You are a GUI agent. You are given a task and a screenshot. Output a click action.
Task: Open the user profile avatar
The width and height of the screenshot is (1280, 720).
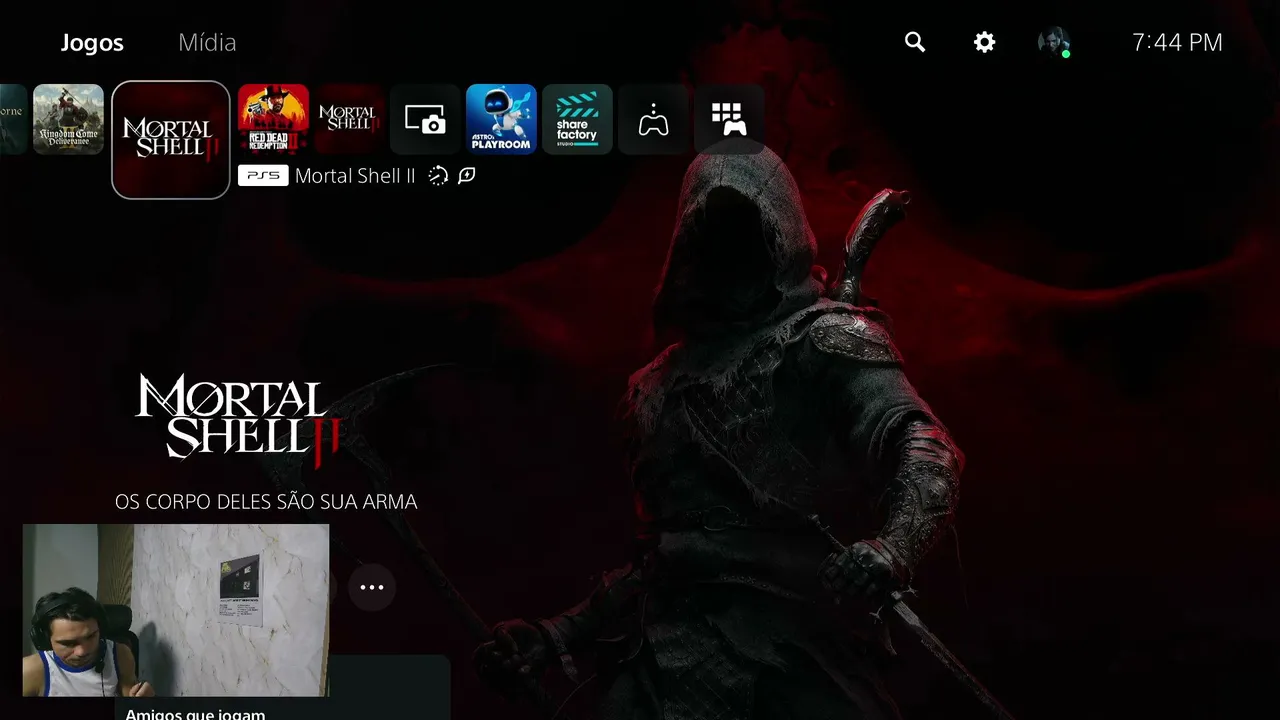pos(1054,42)
